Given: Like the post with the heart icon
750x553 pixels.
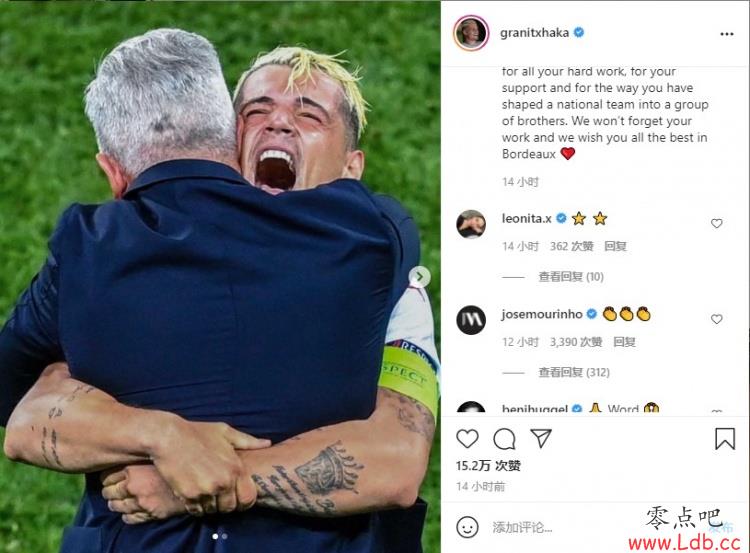Looking at the screenshot, I should [x=467, y=439].
